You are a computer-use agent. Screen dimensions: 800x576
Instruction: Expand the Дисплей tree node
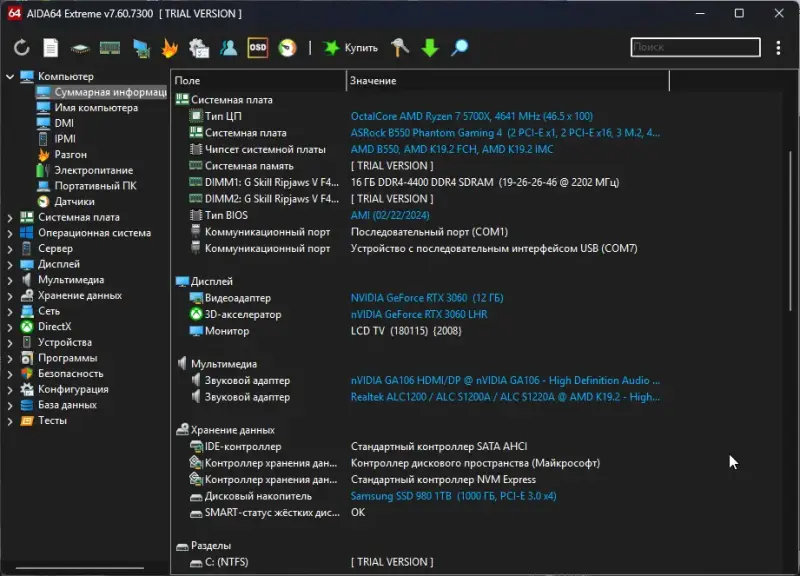(x=10, y=264)
